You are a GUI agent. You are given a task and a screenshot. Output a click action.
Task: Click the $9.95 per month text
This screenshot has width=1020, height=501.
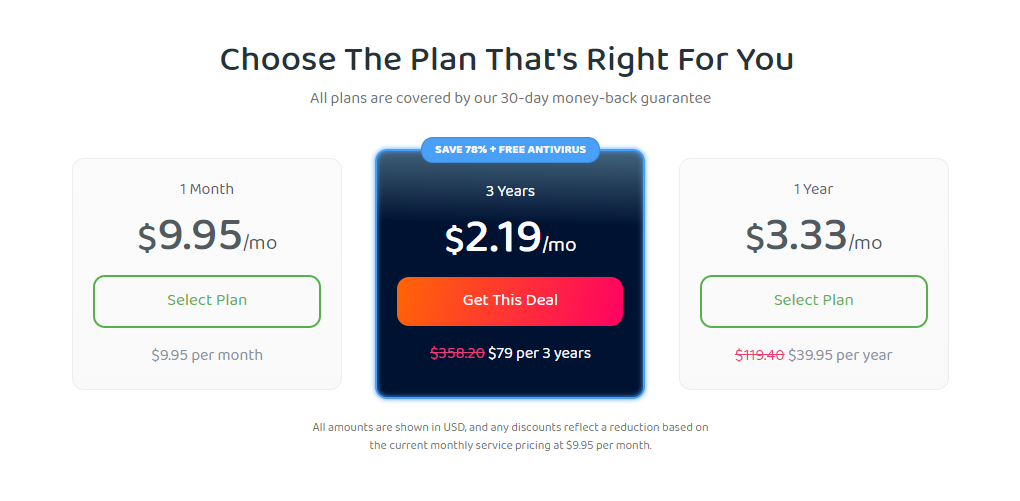[207, 355]
